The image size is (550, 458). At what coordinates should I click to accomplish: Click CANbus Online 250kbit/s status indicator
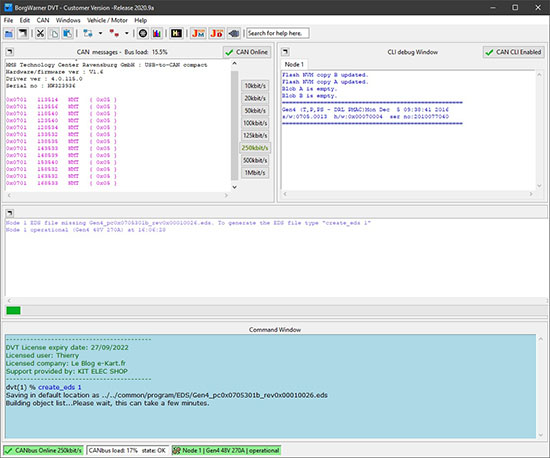(x=43, y=450)
